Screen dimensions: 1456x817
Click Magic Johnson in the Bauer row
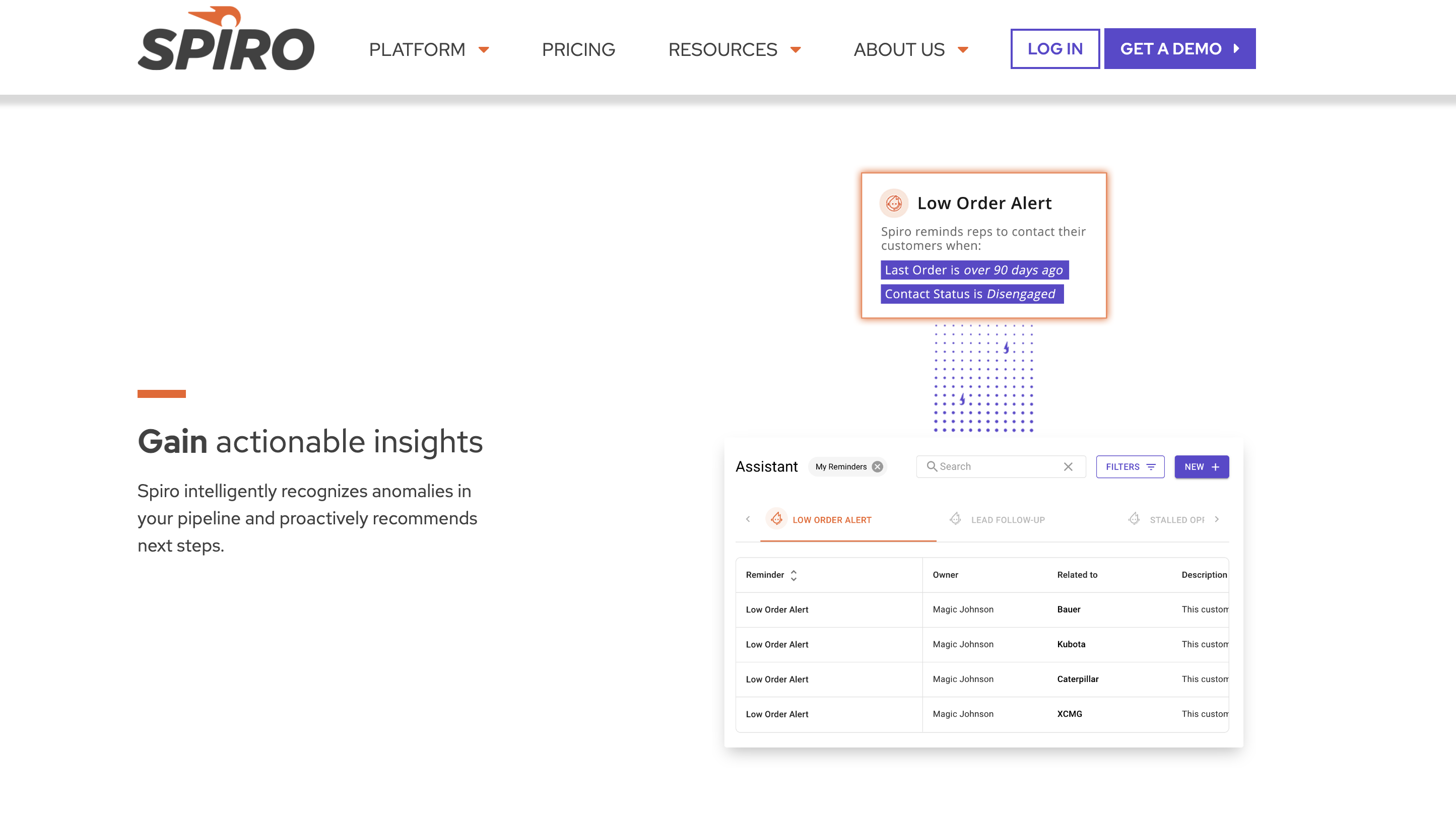click(963, 609)
